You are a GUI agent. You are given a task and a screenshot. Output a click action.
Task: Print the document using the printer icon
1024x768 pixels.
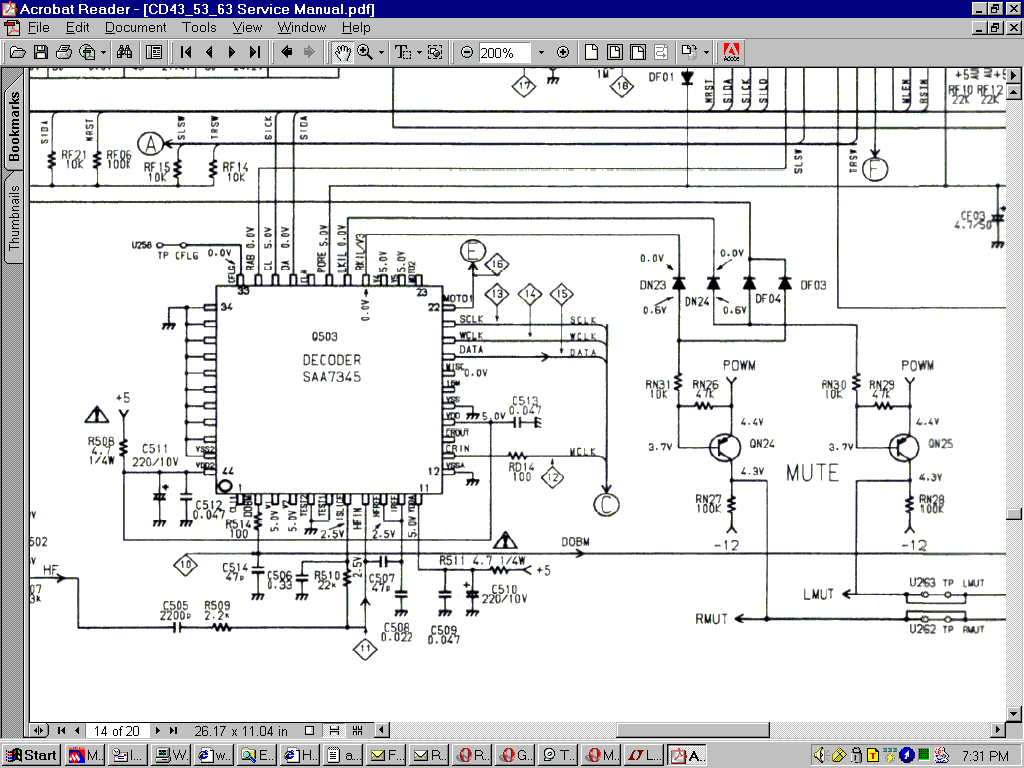click(63, 52)
